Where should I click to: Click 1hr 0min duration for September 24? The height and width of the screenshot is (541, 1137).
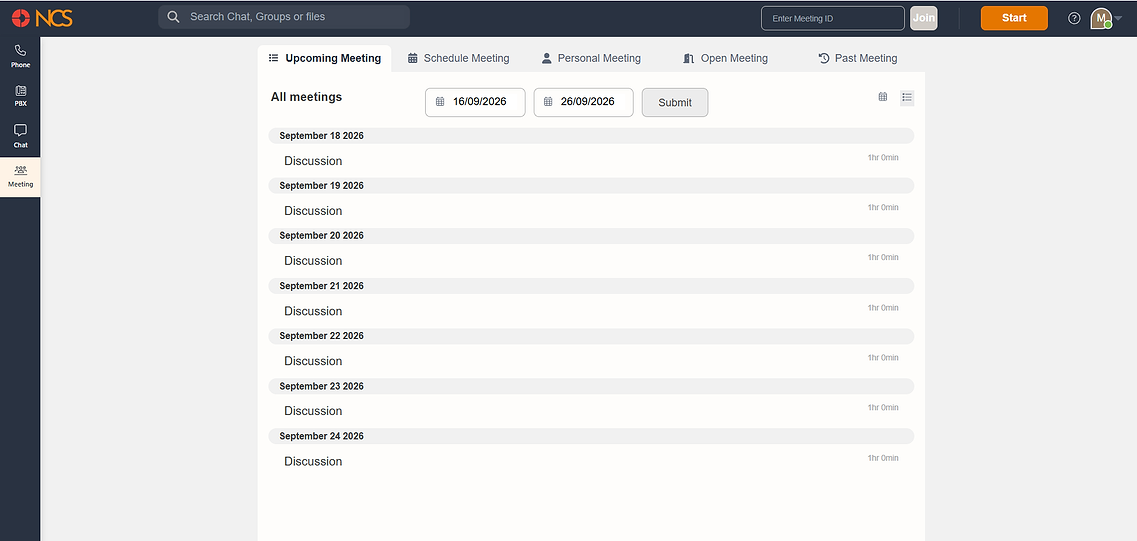pyautogui.click(x=882, y=458)
